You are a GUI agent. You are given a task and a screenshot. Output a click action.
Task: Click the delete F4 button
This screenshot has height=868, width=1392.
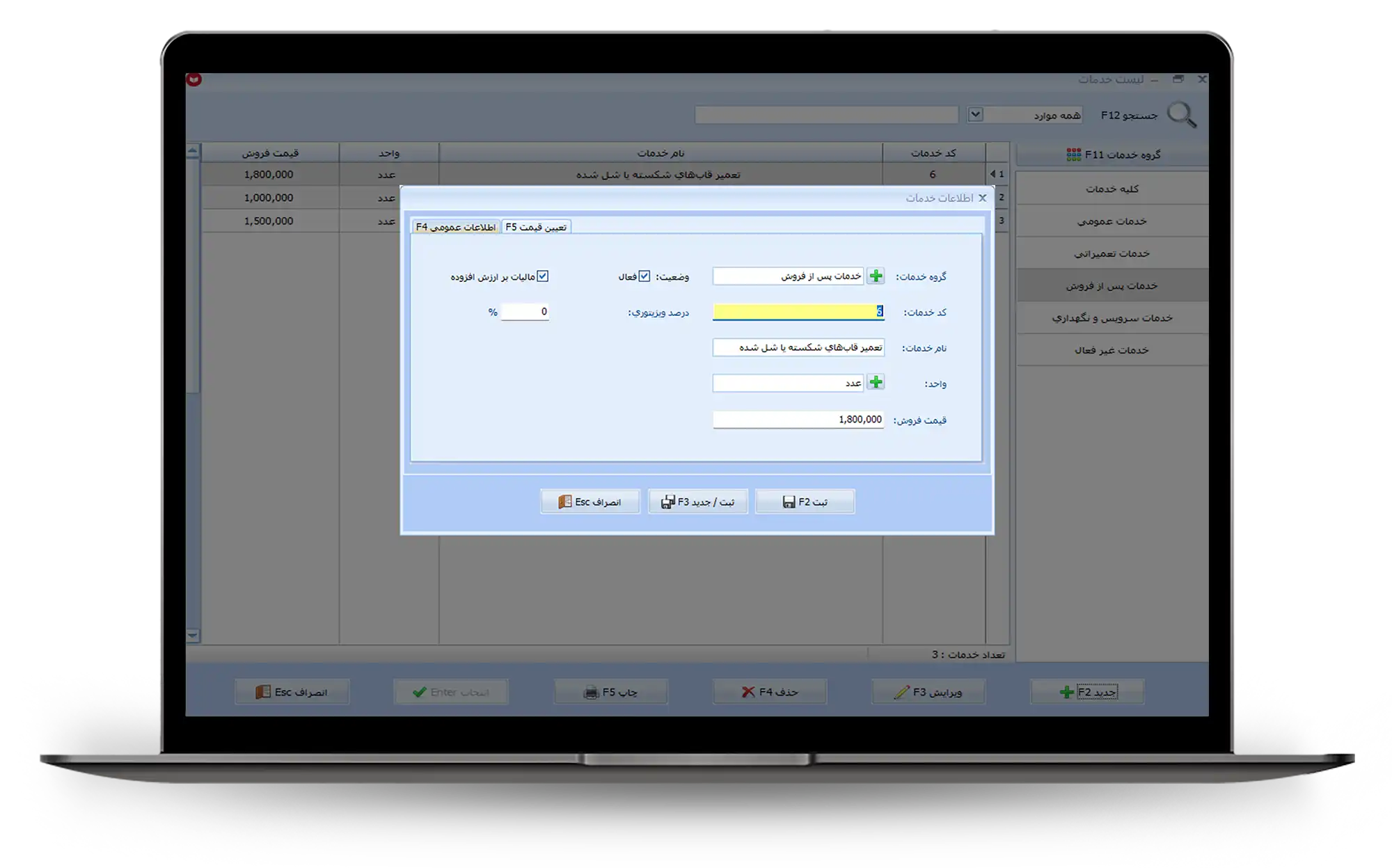pos(769,692)
